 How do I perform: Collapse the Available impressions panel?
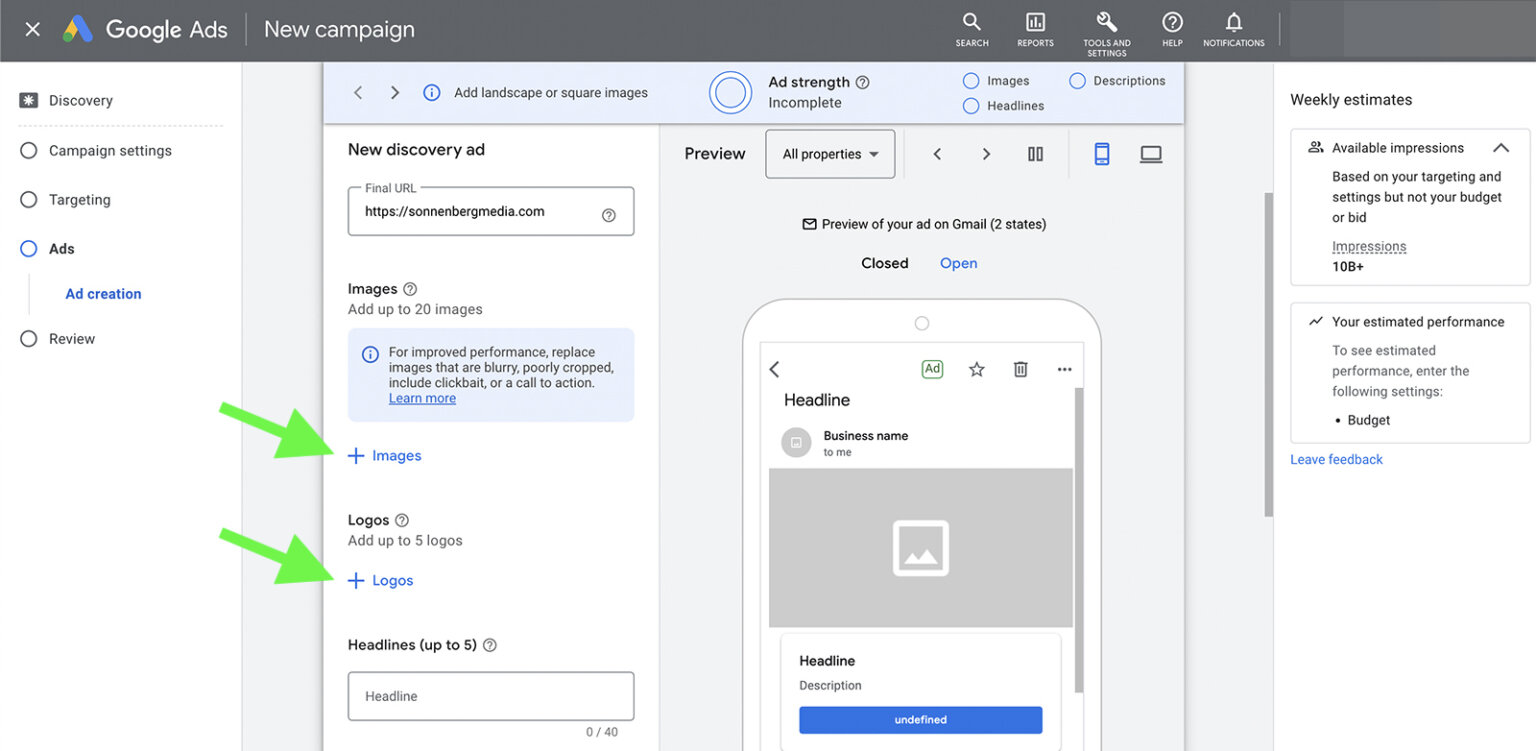click(x=1501, y=147)
